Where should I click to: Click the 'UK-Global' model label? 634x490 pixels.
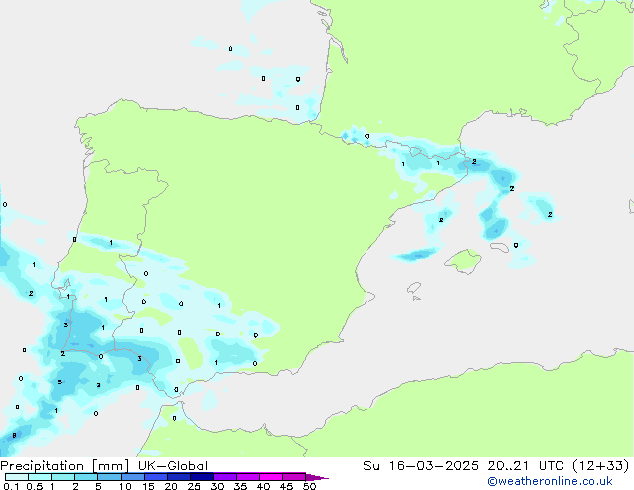click(173, 466)
